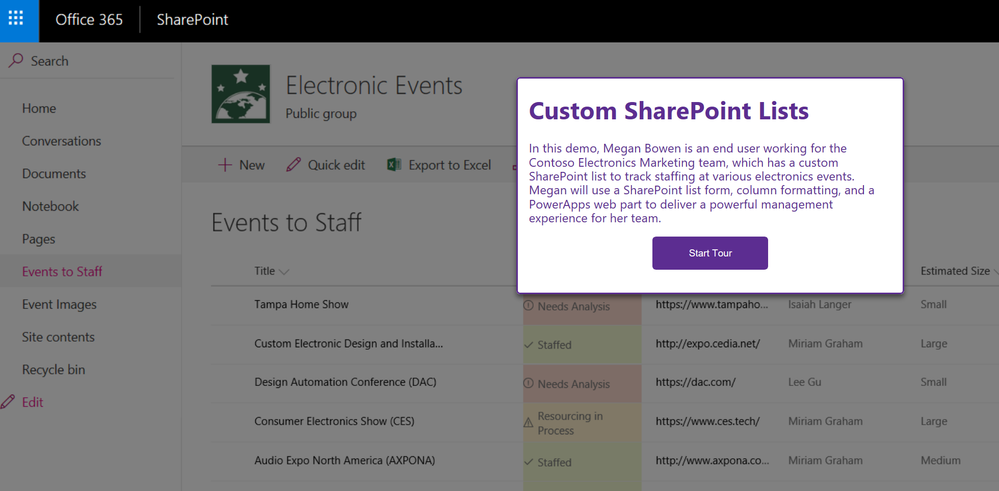Click the Excel icon in the toolbar

click(x=394, y=165)
